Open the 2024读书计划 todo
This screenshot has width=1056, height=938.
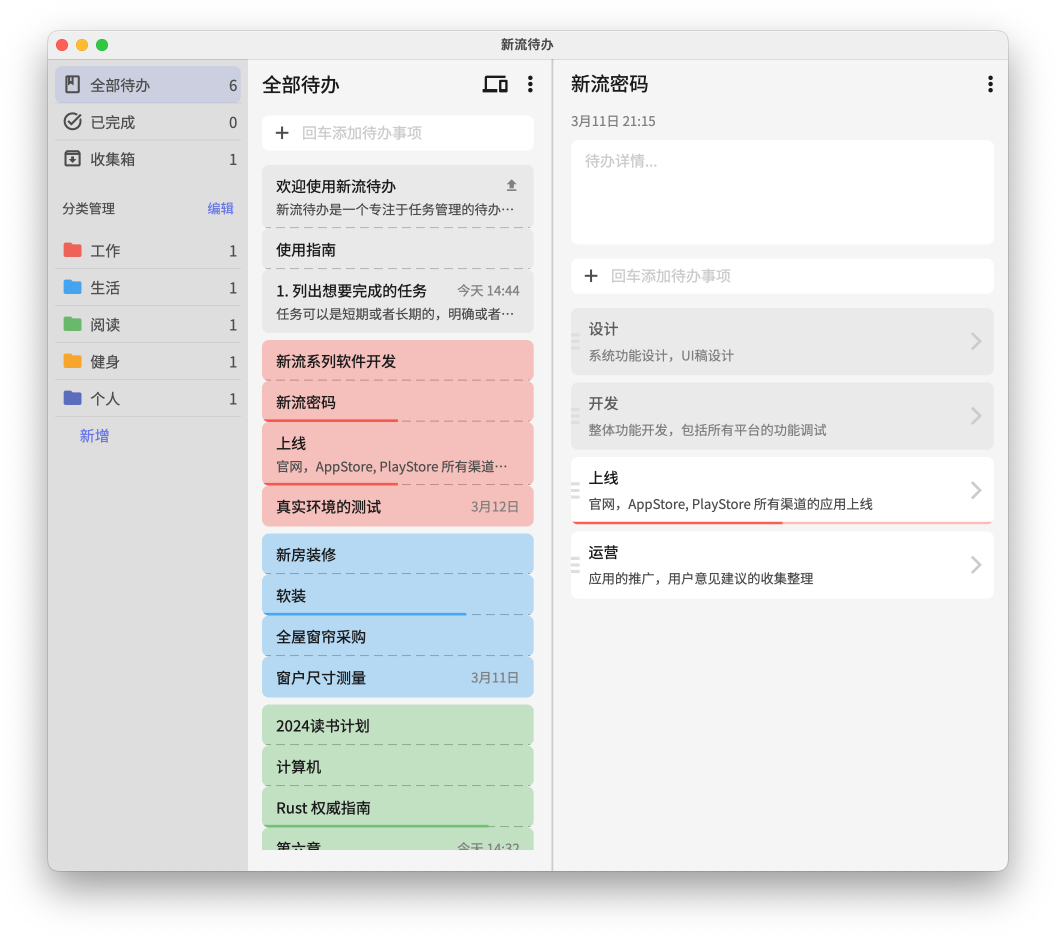pyautogui.click(x=397, y=725)
